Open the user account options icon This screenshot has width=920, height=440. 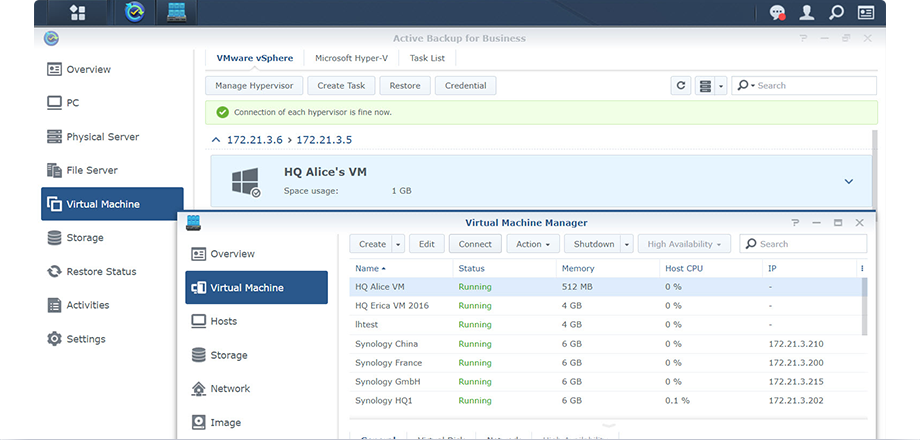[x=807, y=12]
